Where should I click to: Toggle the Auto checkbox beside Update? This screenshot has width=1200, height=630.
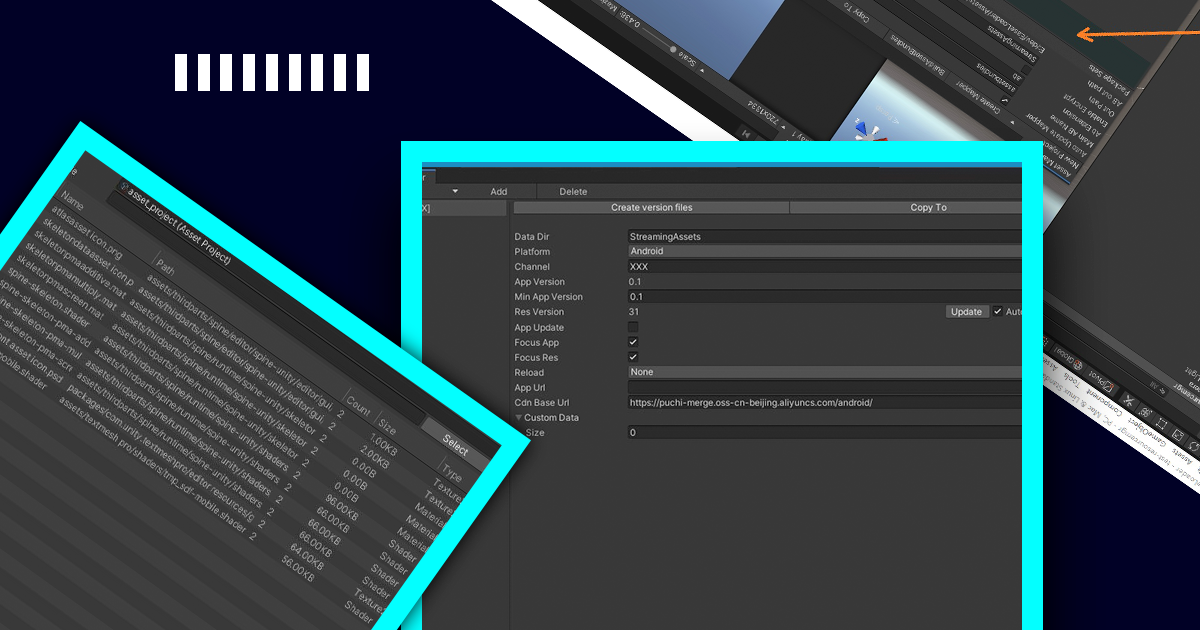tap(997, 311)
